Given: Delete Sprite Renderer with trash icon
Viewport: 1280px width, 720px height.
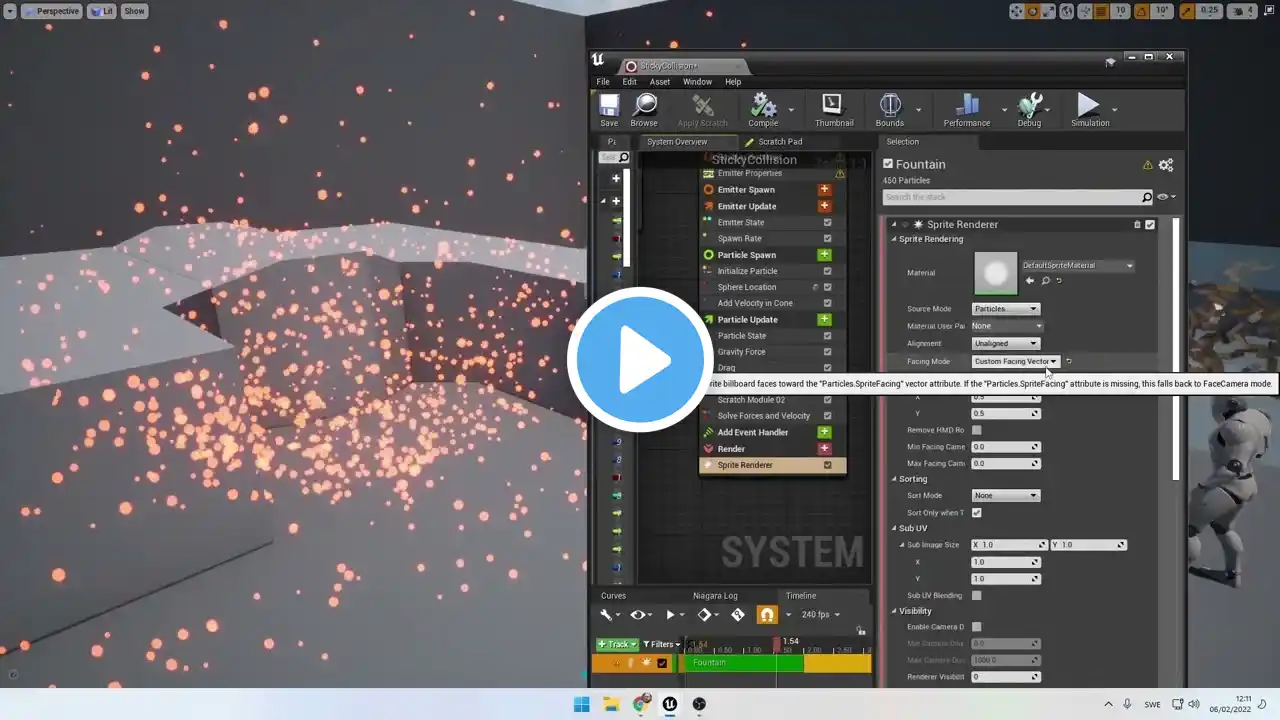Looking at the screenshot, I should click(x=1137, y=225).
